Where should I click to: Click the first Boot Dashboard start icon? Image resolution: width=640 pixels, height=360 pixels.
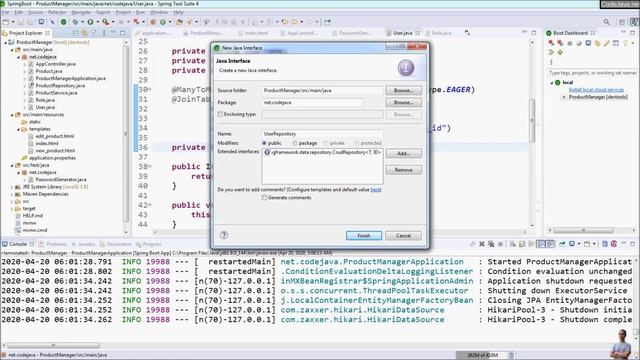(x=551, y=43)
